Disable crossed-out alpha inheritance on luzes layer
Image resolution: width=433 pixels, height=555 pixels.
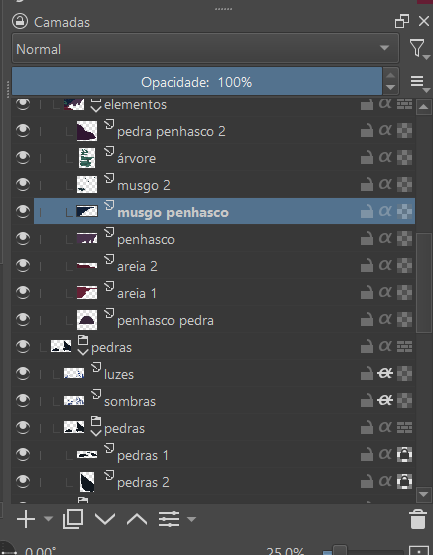(385, 373)
